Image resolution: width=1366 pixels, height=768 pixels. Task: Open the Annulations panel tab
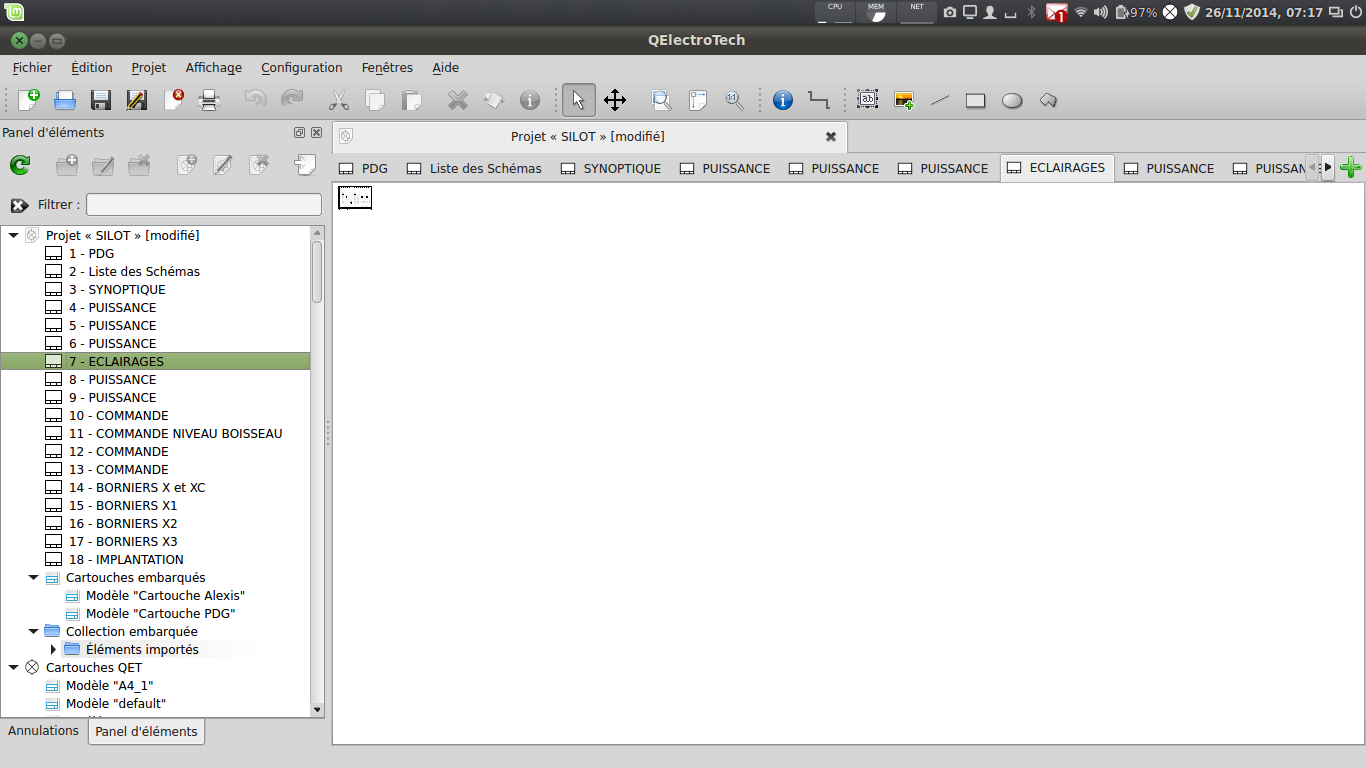[x=43, y=731]
